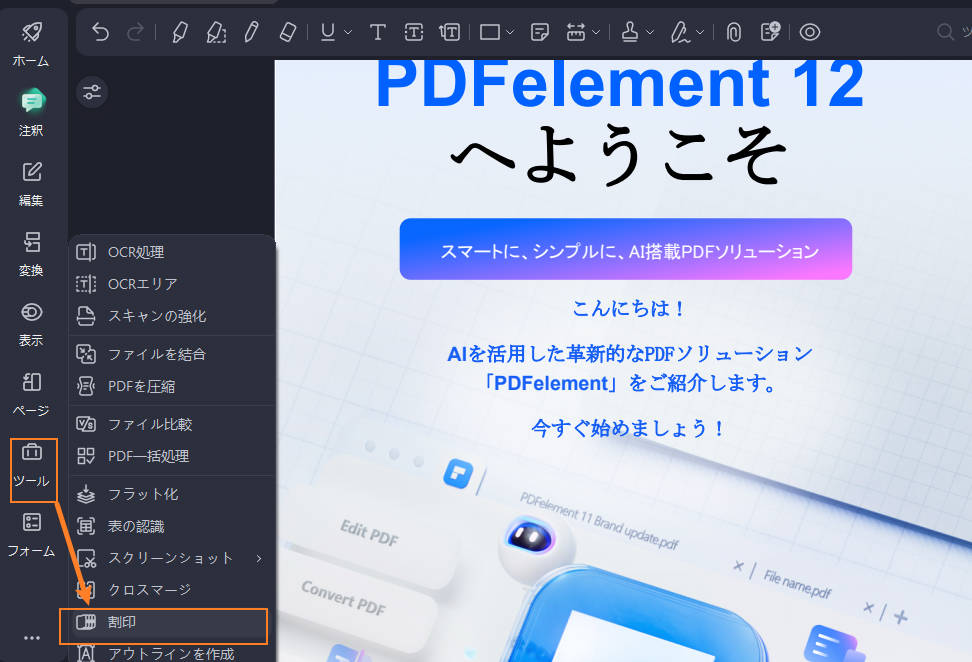Image resolution: width=972 pixels, height=662 pixels.
Task: Open the Shape tool dropdown arrow
Action: pyautogui.click(x=509, y=31)
